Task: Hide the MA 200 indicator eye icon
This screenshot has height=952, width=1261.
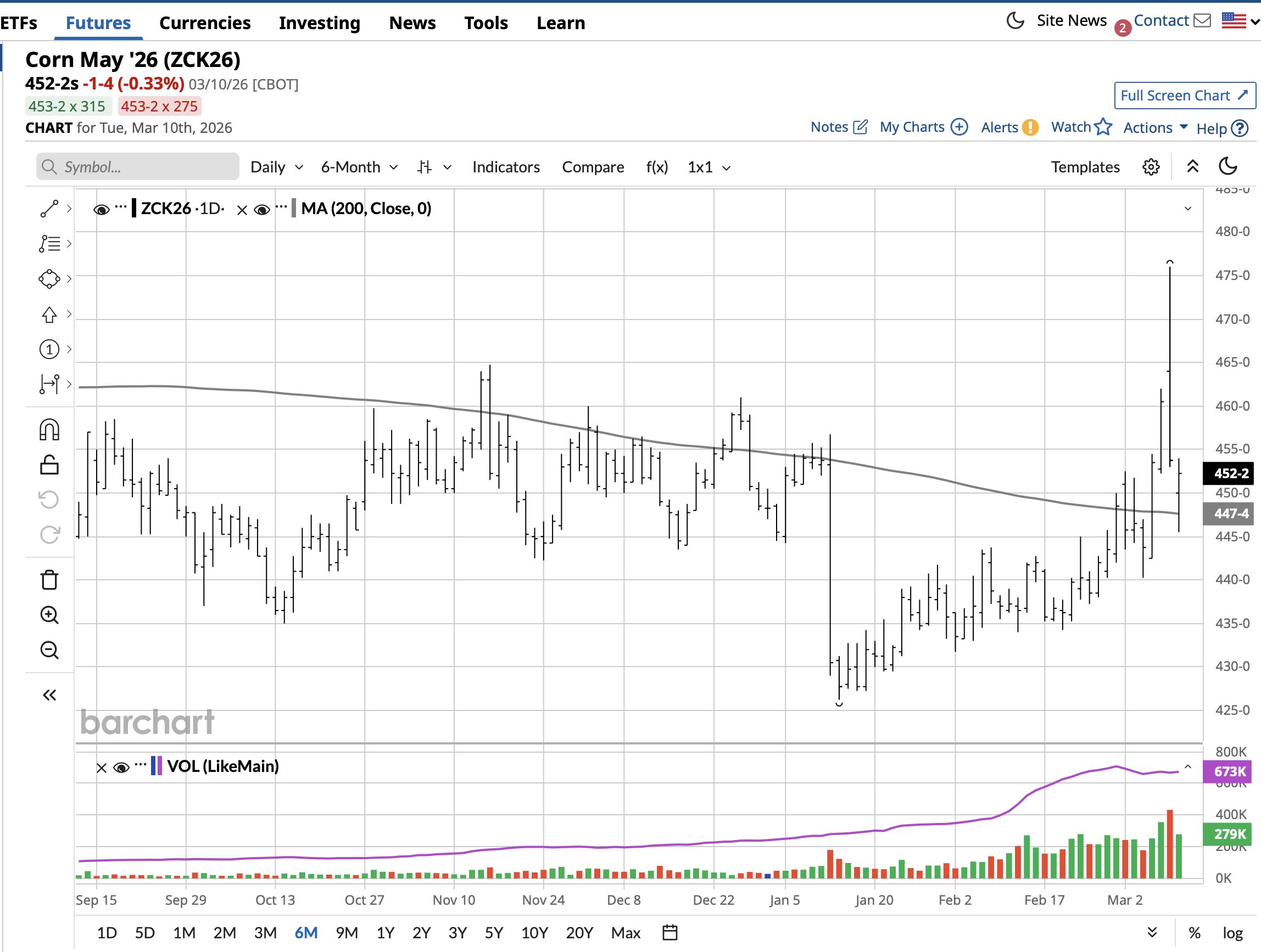Action: (261, 210)
